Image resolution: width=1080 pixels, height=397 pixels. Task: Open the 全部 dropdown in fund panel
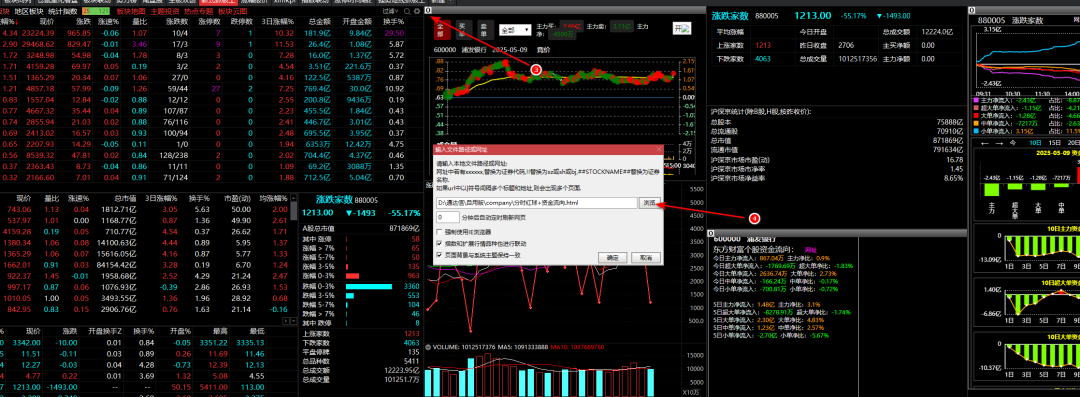click(515, 30)
